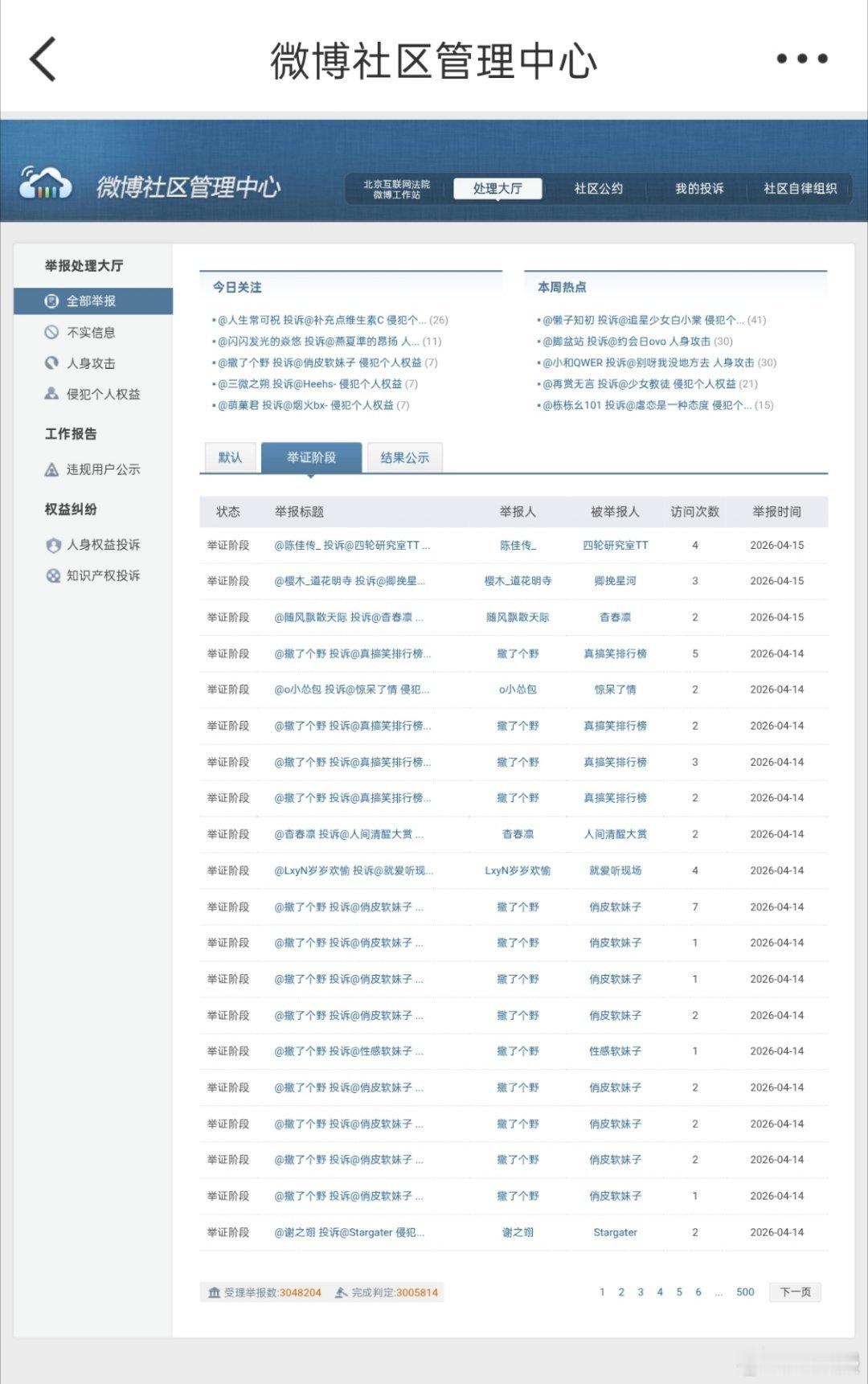Screen dimensions: 868x1384
Task: Go to page 3 of results
Action: pos(641,1292)
